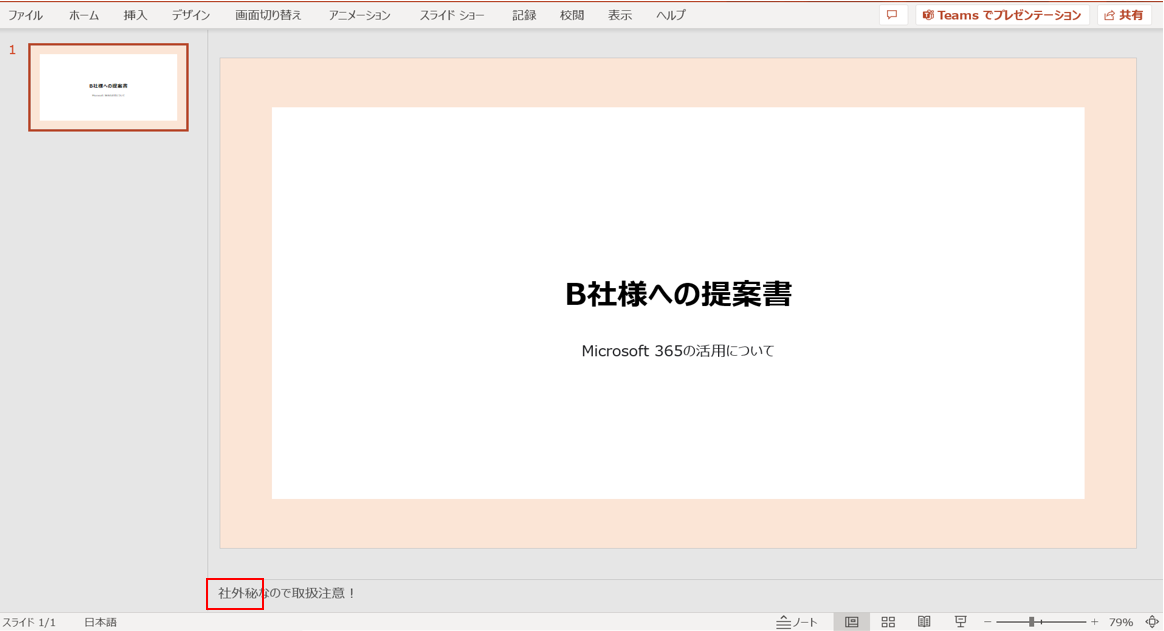Open the comments pane icon
Image resolution: width=1164 pixels, height=631 pixels.
(893, 15)
